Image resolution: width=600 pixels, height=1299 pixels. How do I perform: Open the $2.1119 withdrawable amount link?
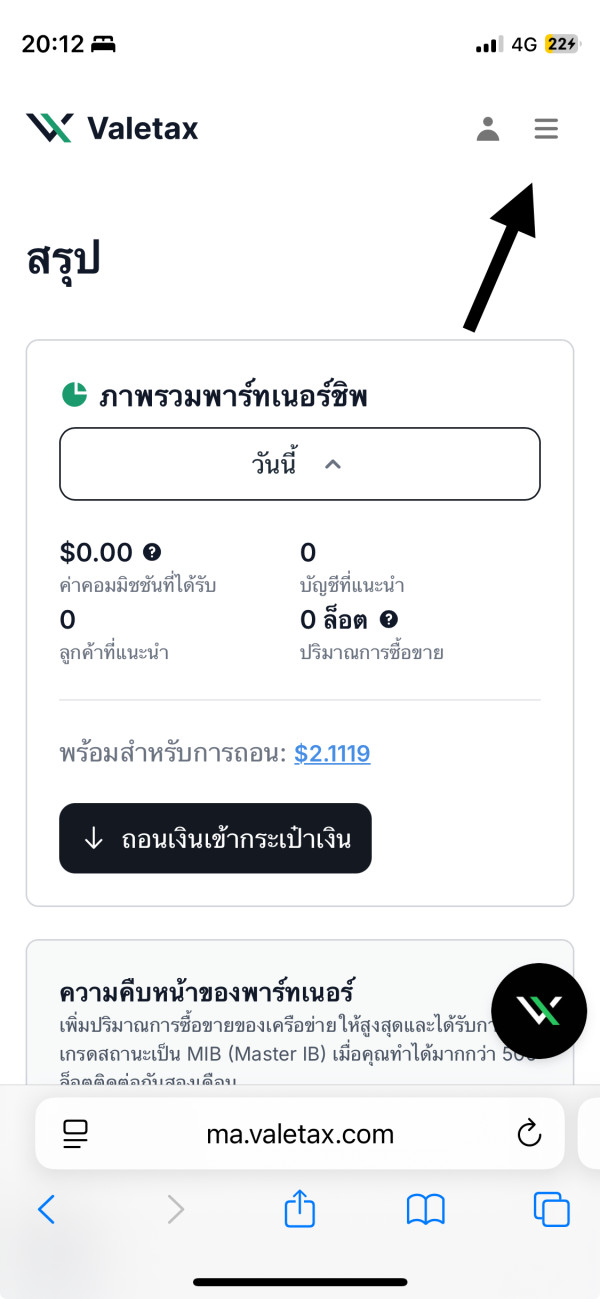pyautogui.click(x=332, y=753)
